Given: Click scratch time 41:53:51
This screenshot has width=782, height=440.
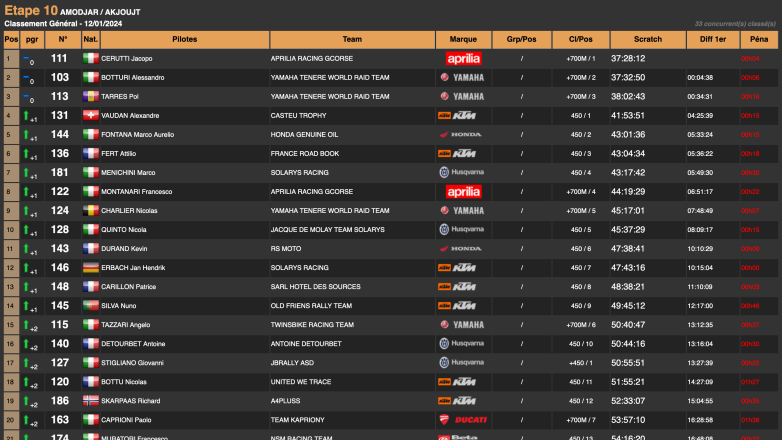Looking at the screenshot, I should click(628, 115).
